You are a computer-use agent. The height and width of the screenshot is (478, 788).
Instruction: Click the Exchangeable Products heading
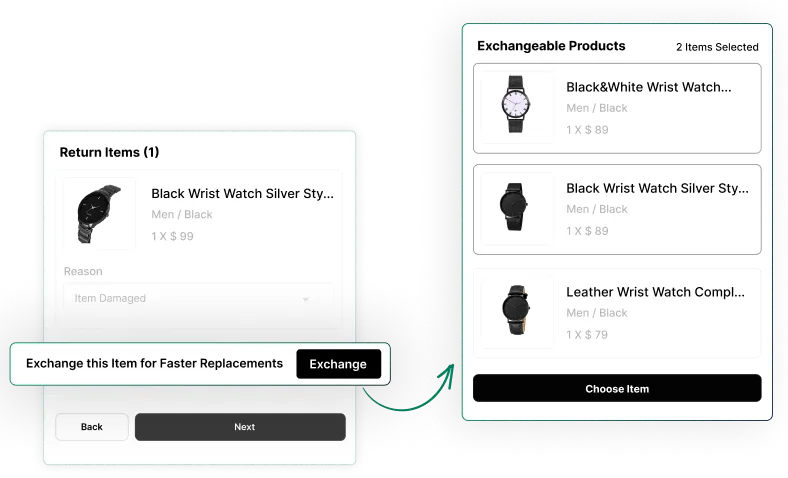tap(551, 46)
